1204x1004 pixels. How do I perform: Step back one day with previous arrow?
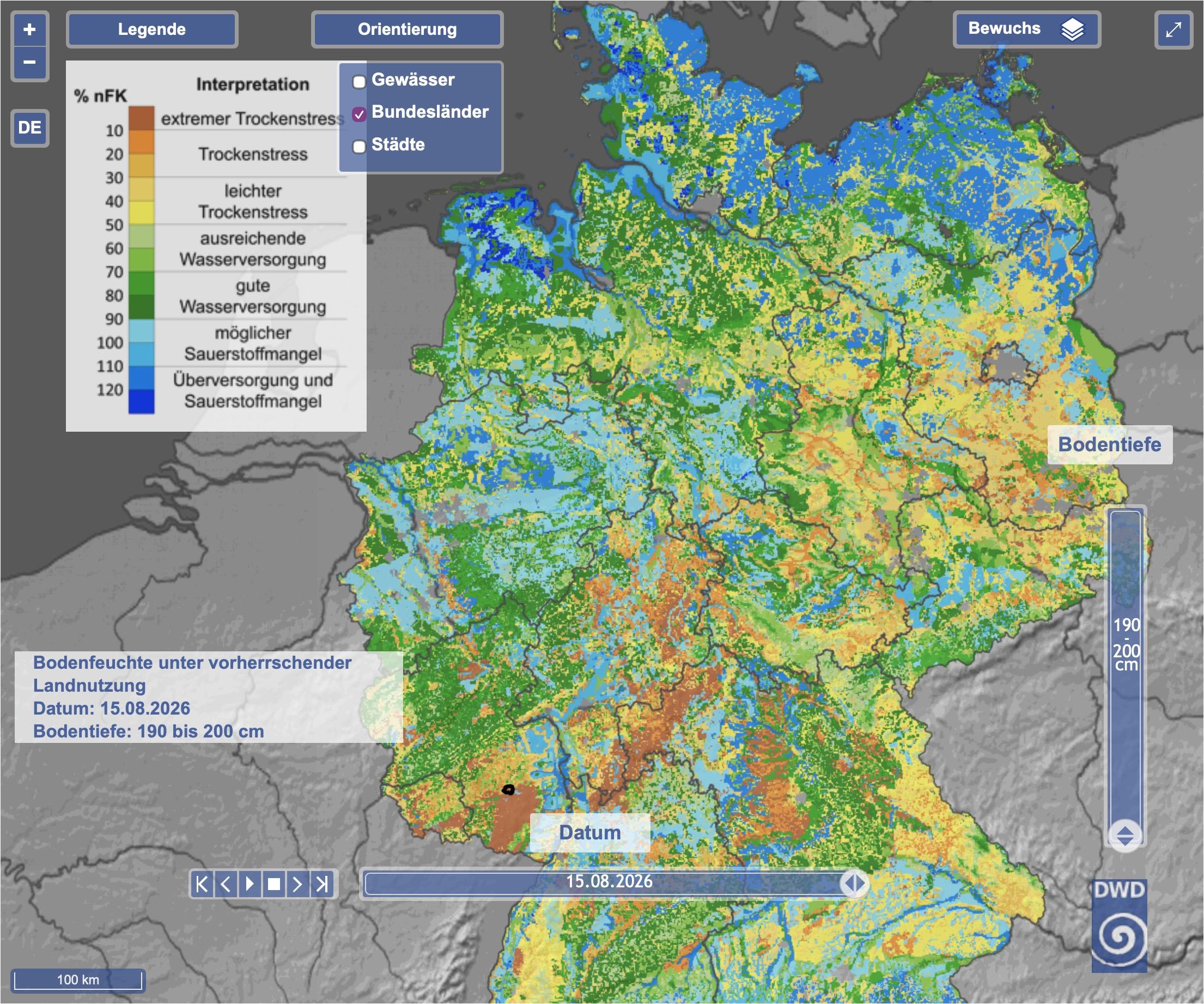(226, 884)
